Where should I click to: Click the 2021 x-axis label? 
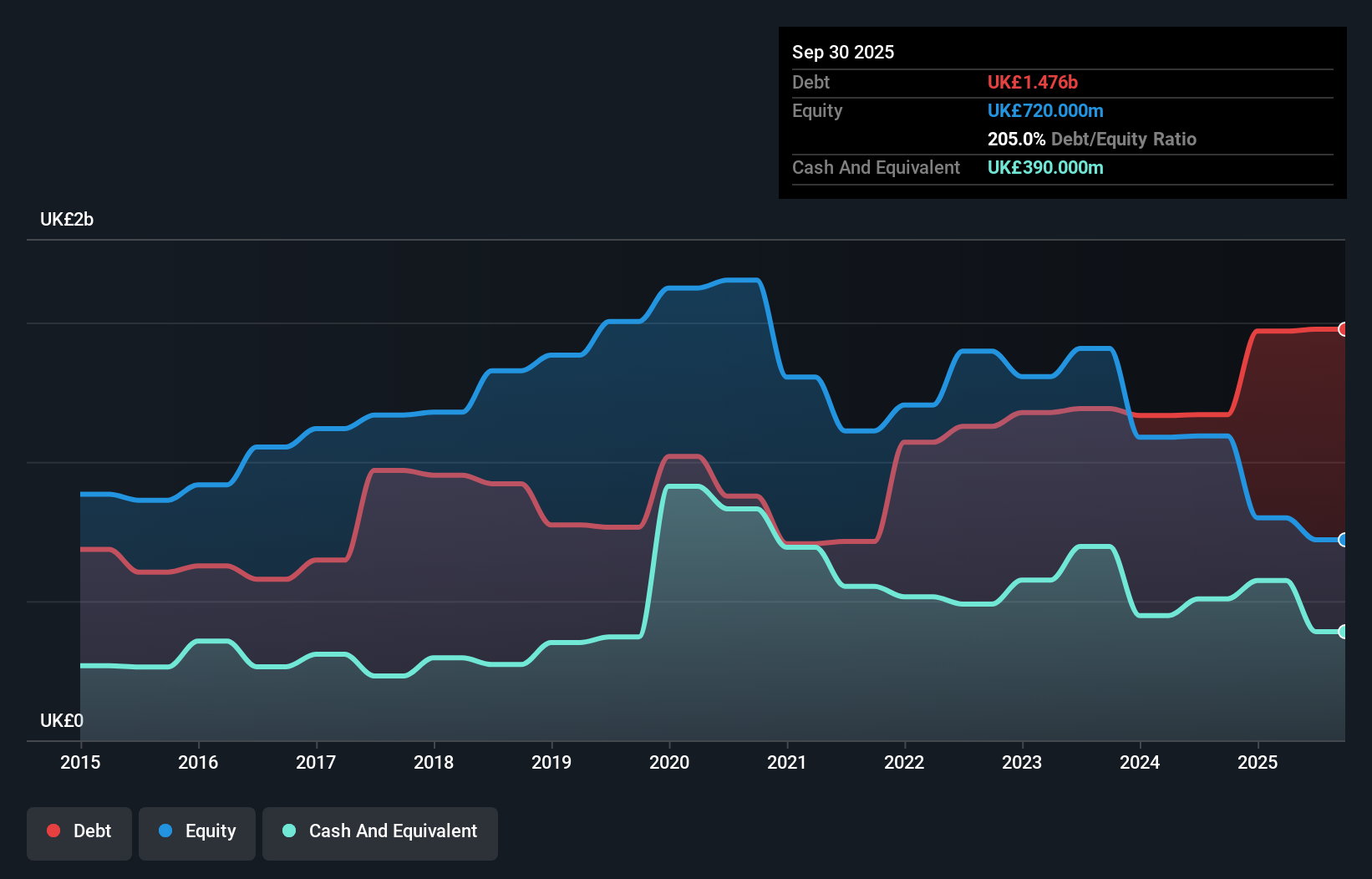click(x=787, y=762)
